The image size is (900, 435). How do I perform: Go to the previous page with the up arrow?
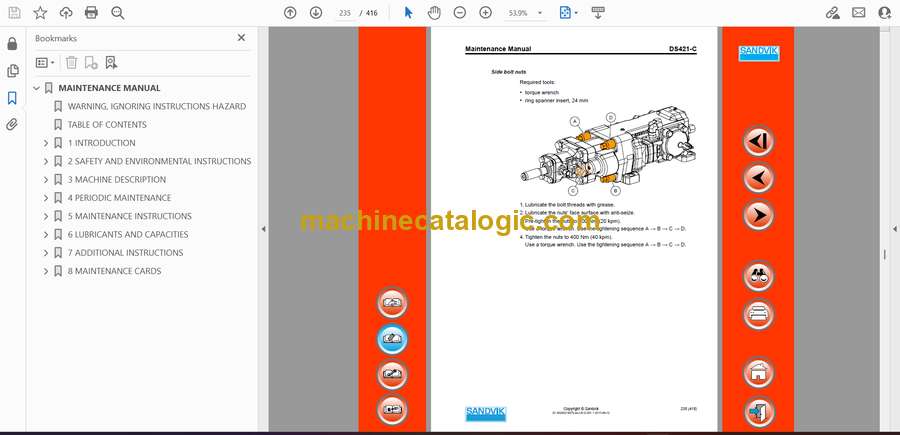tap(290, 13)
